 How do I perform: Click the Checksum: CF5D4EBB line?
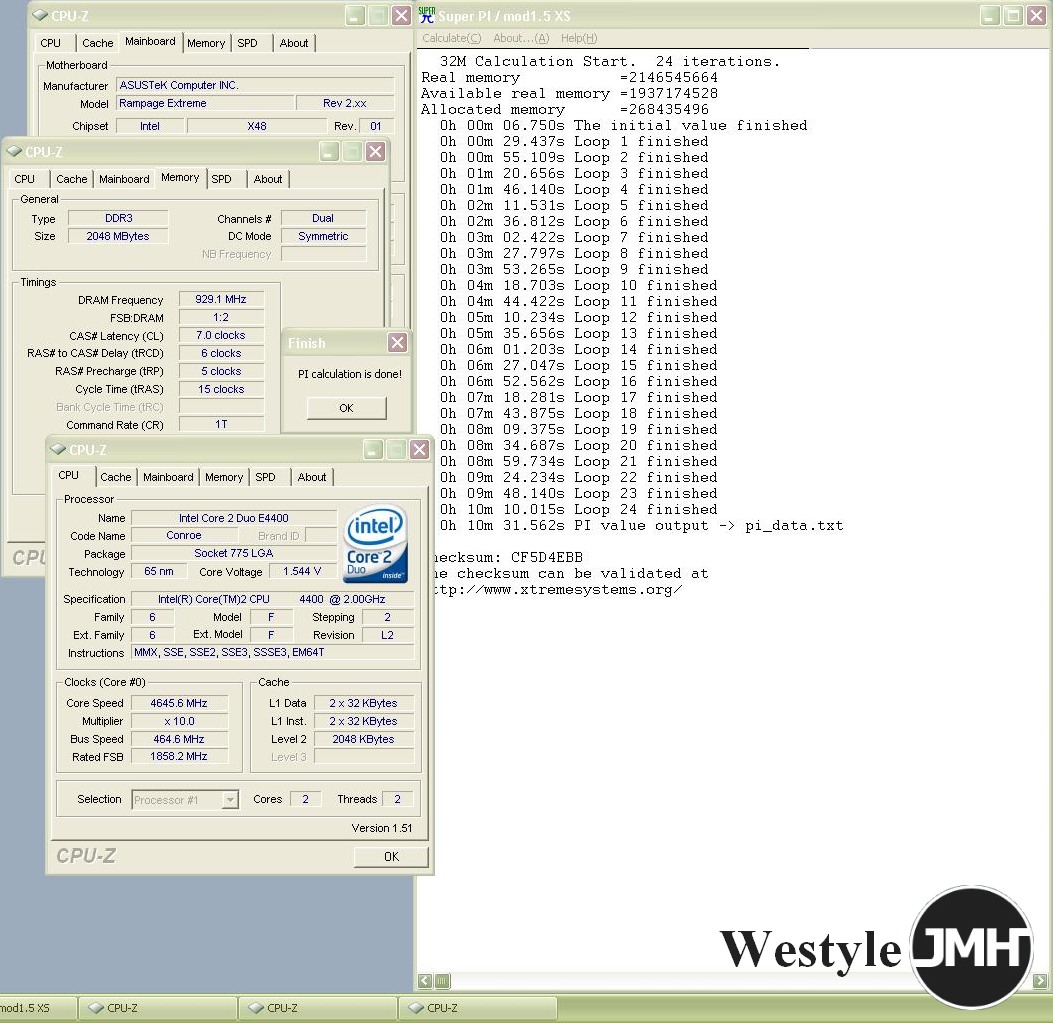click(x=507, y=557)
